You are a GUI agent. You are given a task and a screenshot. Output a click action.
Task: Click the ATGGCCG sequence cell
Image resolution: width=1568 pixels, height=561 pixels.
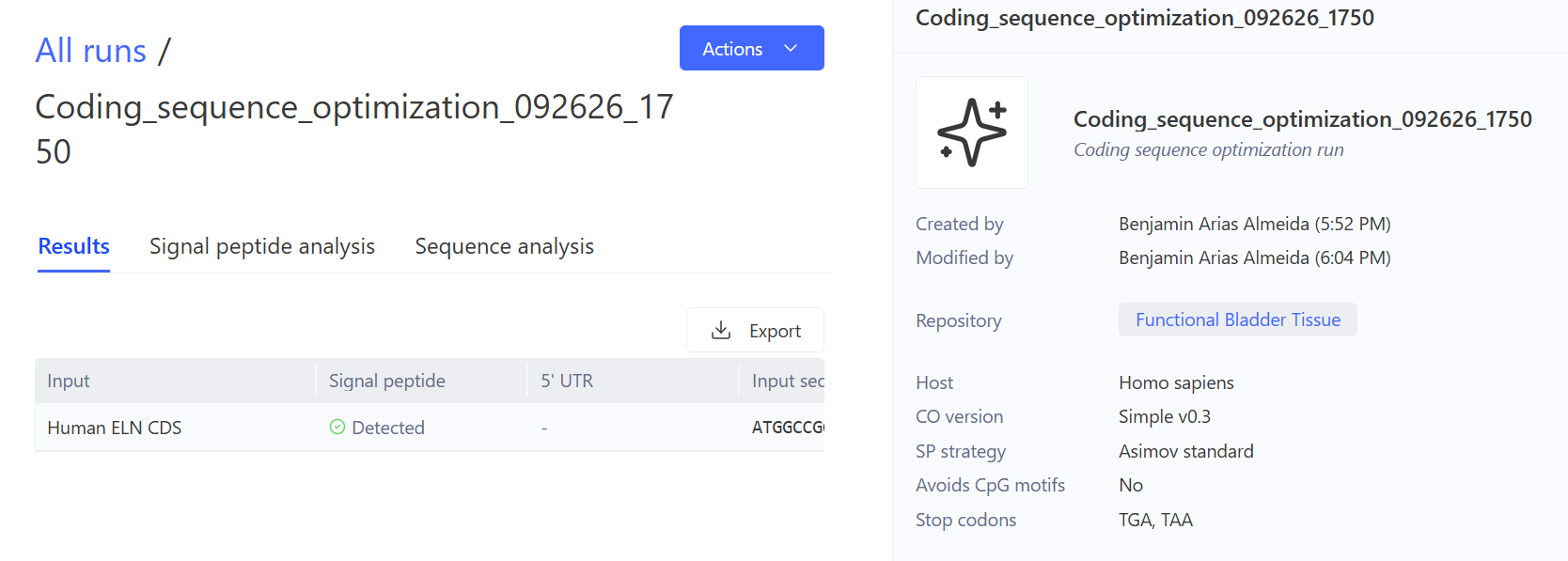788,428
